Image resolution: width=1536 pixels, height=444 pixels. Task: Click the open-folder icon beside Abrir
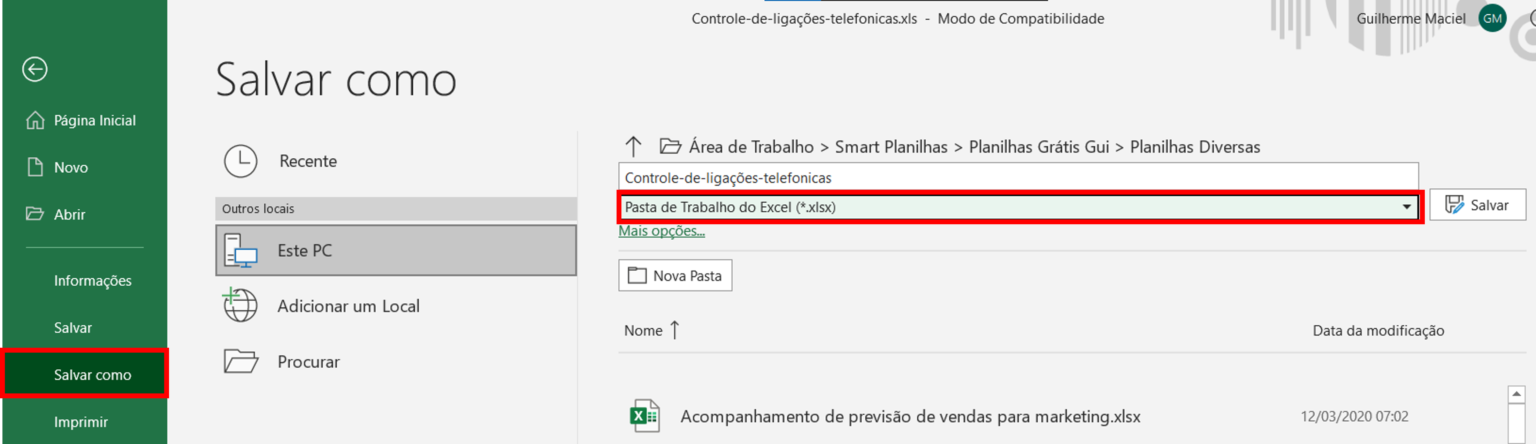(35, 214)
